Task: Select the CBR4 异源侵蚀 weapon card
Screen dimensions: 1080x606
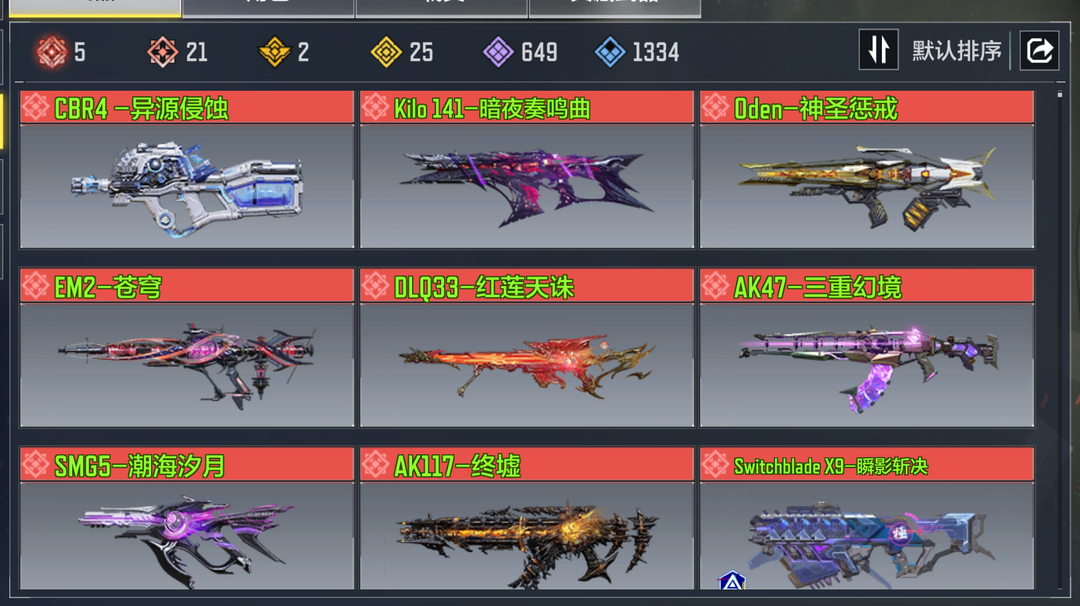Action: (x=187, y=169)
